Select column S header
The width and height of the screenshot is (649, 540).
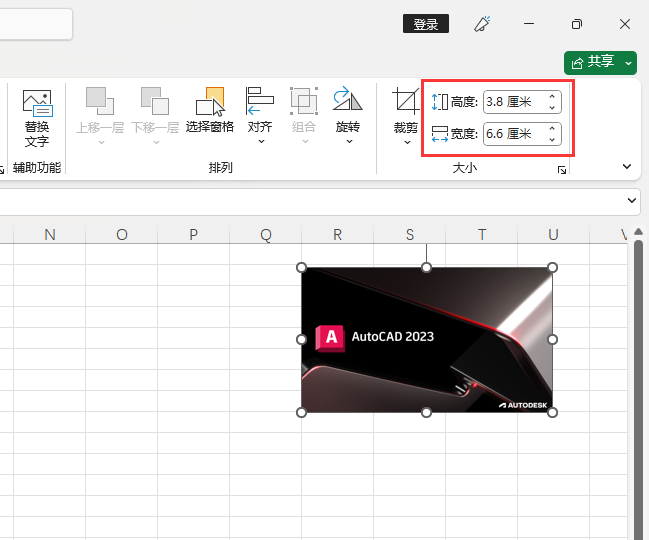pos(410,235)
